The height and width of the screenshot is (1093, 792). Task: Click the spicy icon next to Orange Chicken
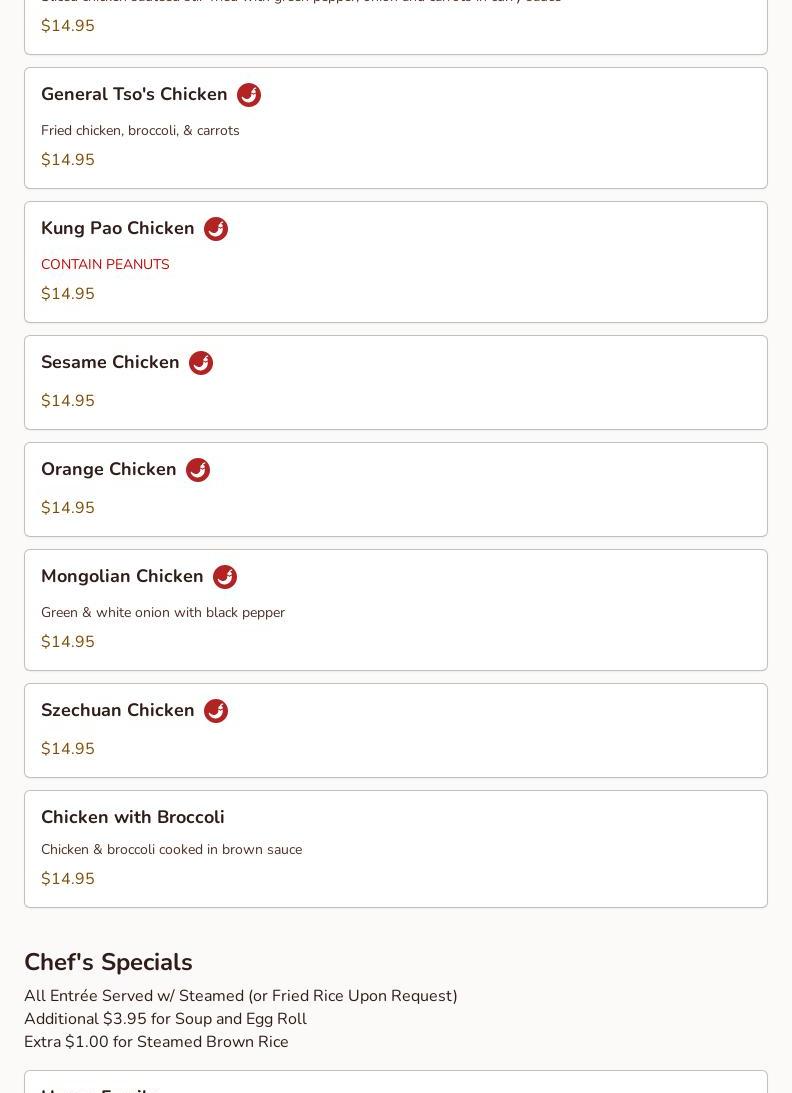[198, 470]
